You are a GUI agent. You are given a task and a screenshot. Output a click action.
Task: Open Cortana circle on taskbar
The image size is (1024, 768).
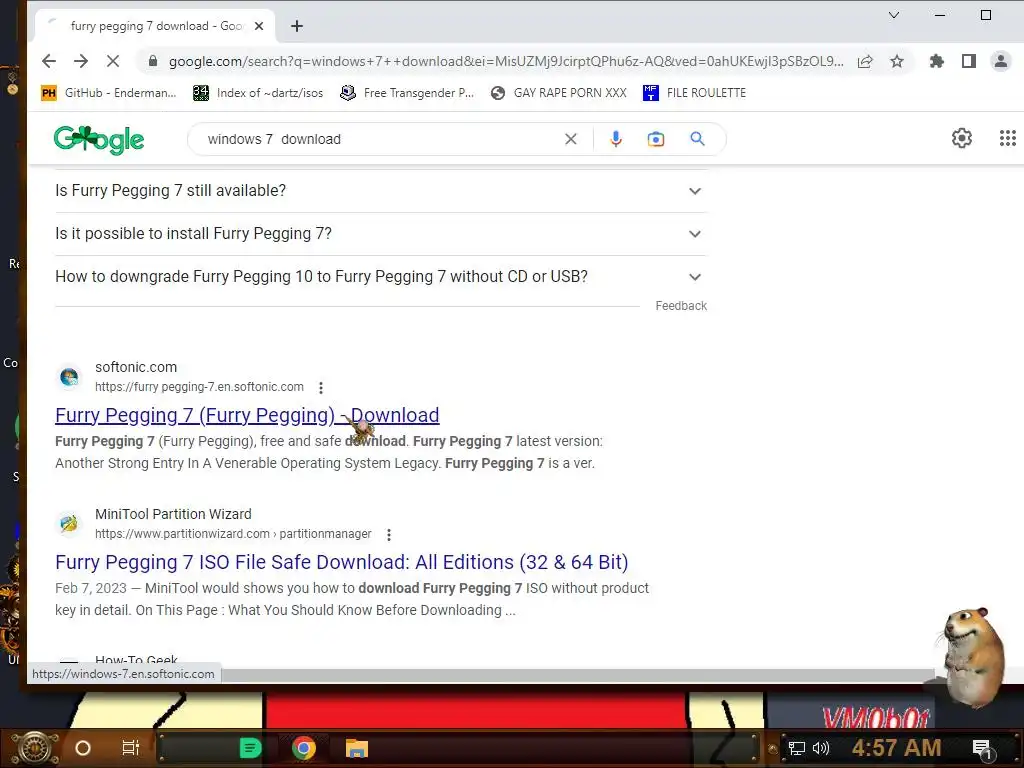point(83,748)
